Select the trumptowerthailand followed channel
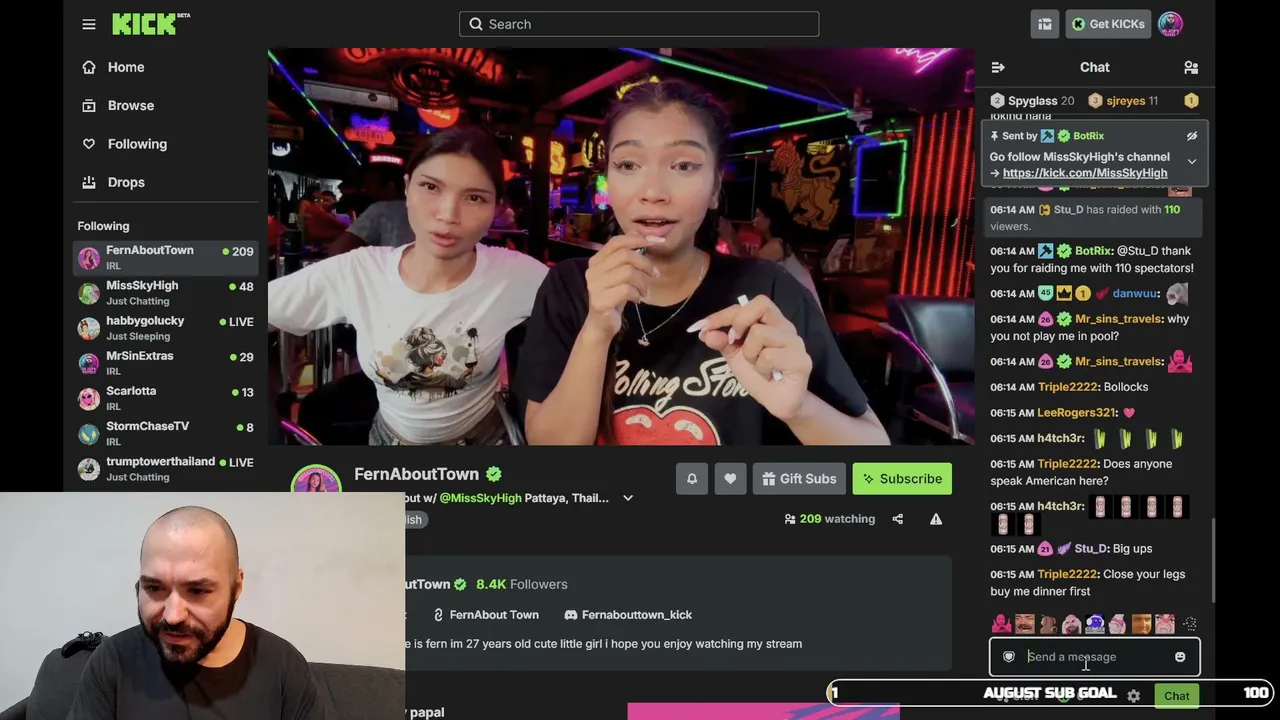Image resolution: width=1280 pixels, height=720 pixels. tap(167, 468)
